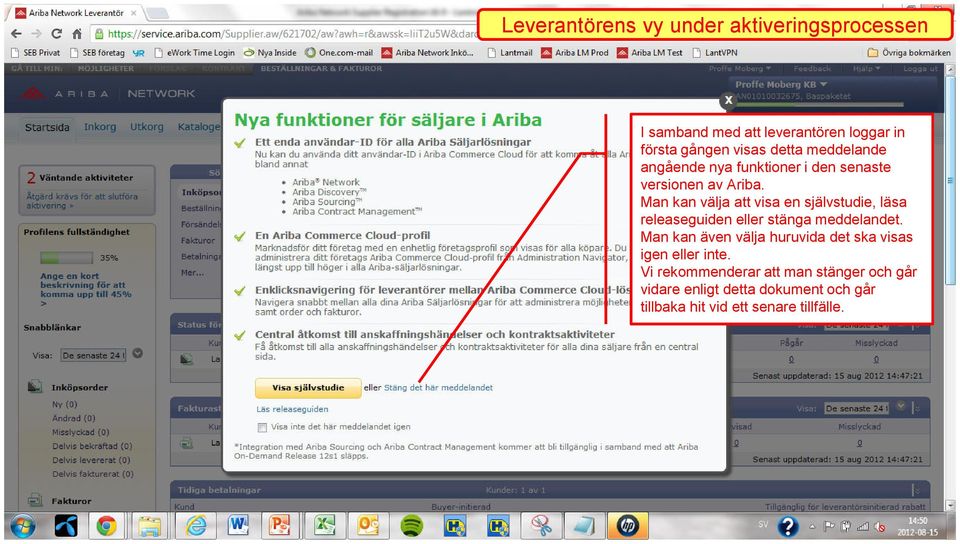The height and width of the screenshot is (544, 960).
Task: Click the browser home icon
Action: point(77,34)
